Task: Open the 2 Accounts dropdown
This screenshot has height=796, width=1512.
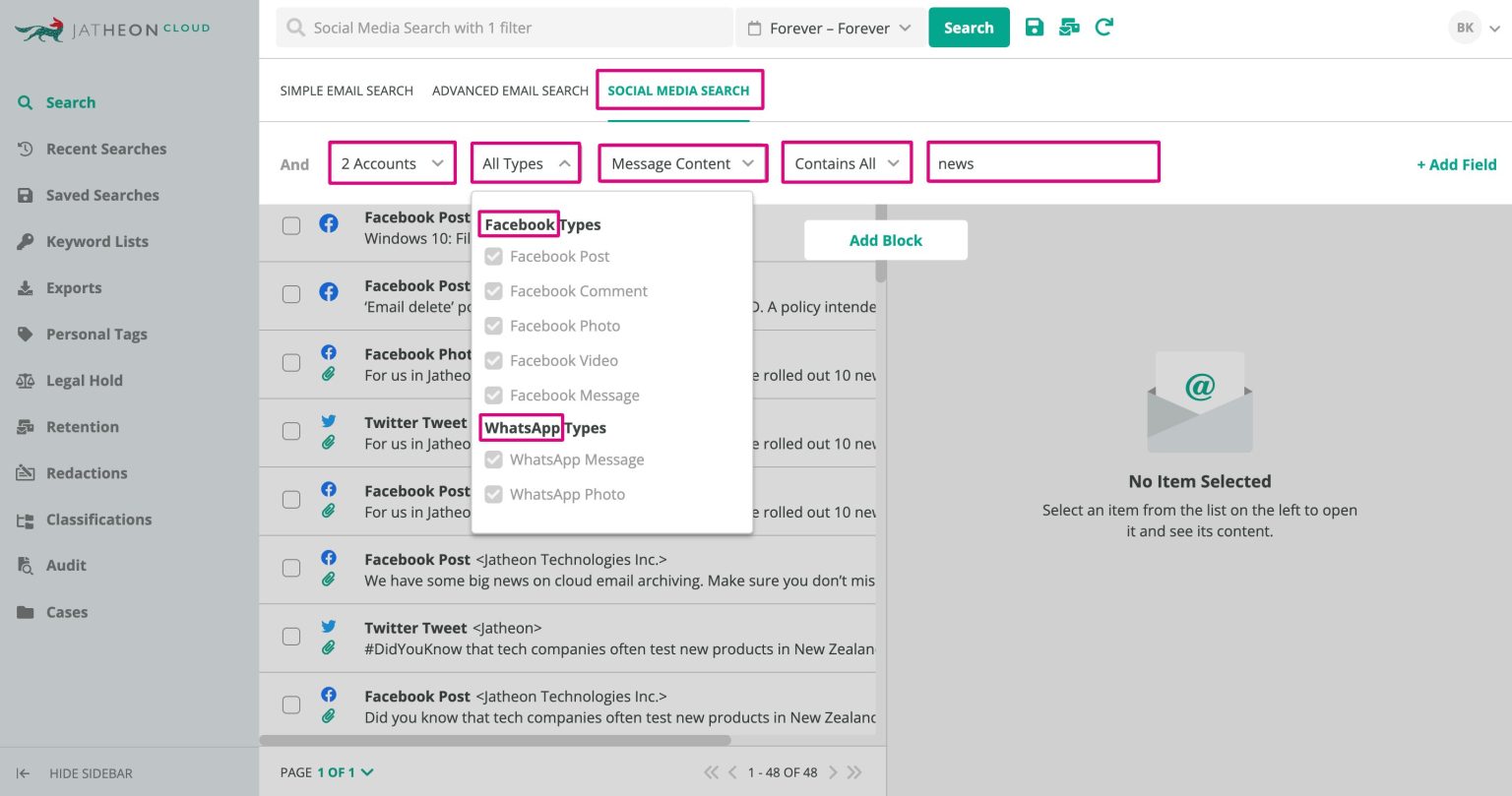Action: pos(392,162)
